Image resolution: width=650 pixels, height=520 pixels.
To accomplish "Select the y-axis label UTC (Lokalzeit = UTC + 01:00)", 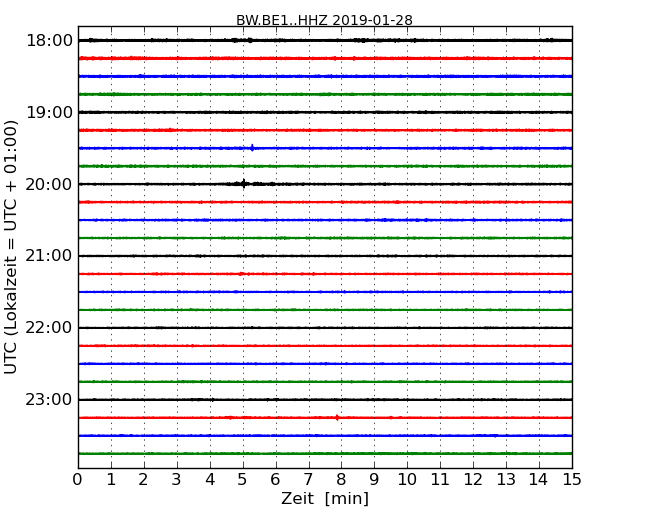I will [x=11, y=247].
